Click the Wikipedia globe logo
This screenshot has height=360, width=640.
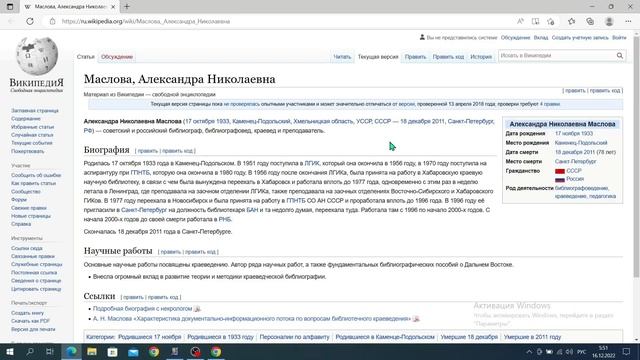pyautogui.click(x=37, y=56)
